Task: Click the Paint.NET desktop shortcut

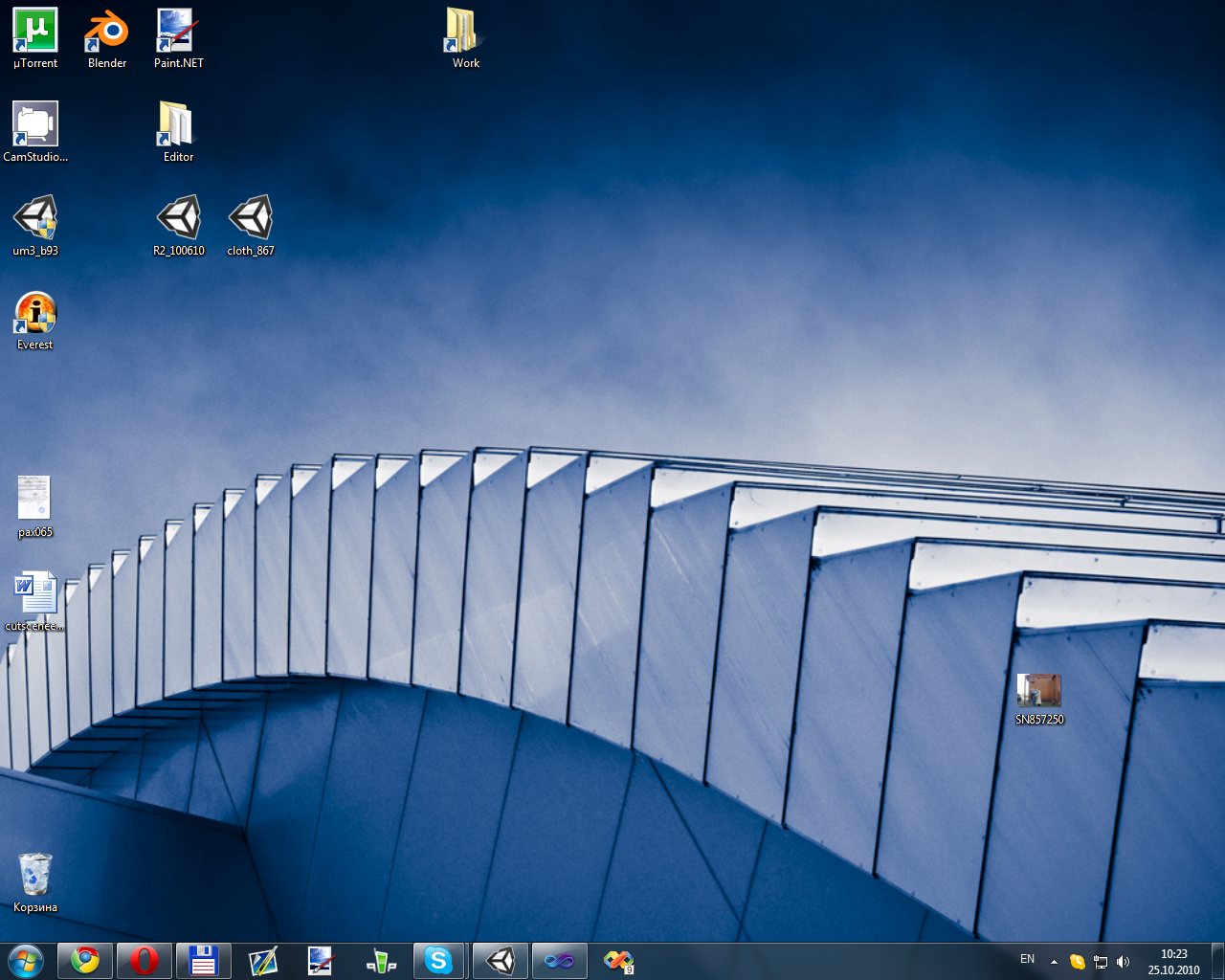Action: coord(178,32)
